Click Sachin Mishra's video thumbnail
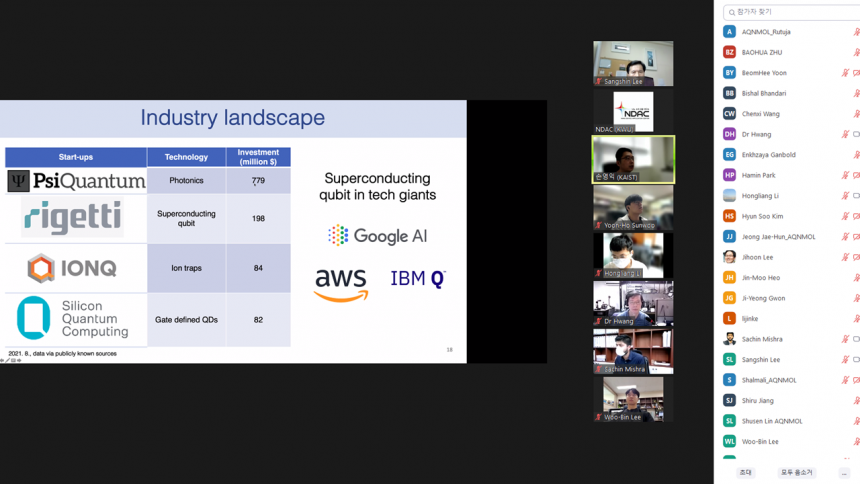This screenshot has width=860, height=484. [633, 351]
